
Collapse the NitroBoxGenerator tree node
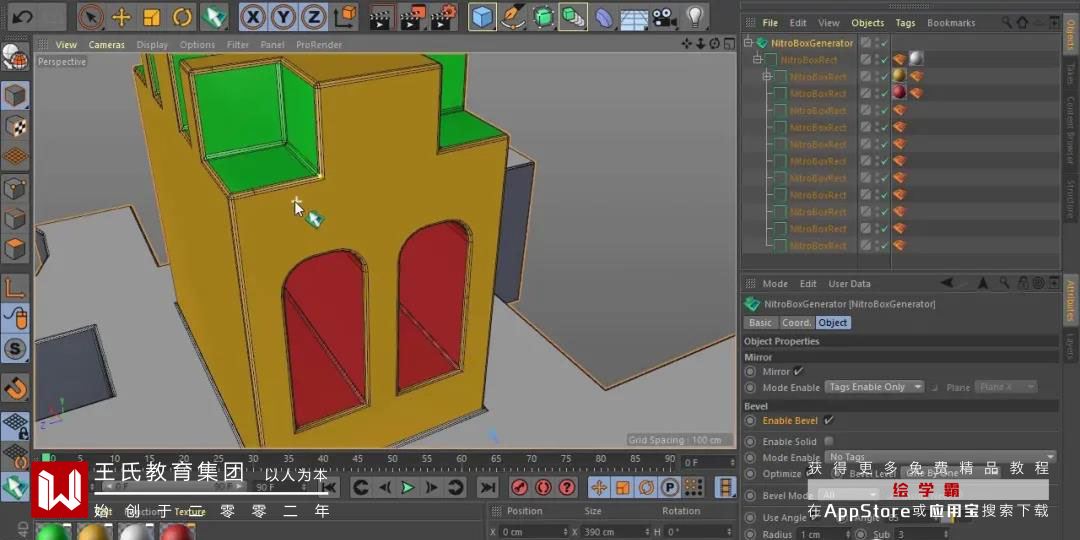click(748, 43)
